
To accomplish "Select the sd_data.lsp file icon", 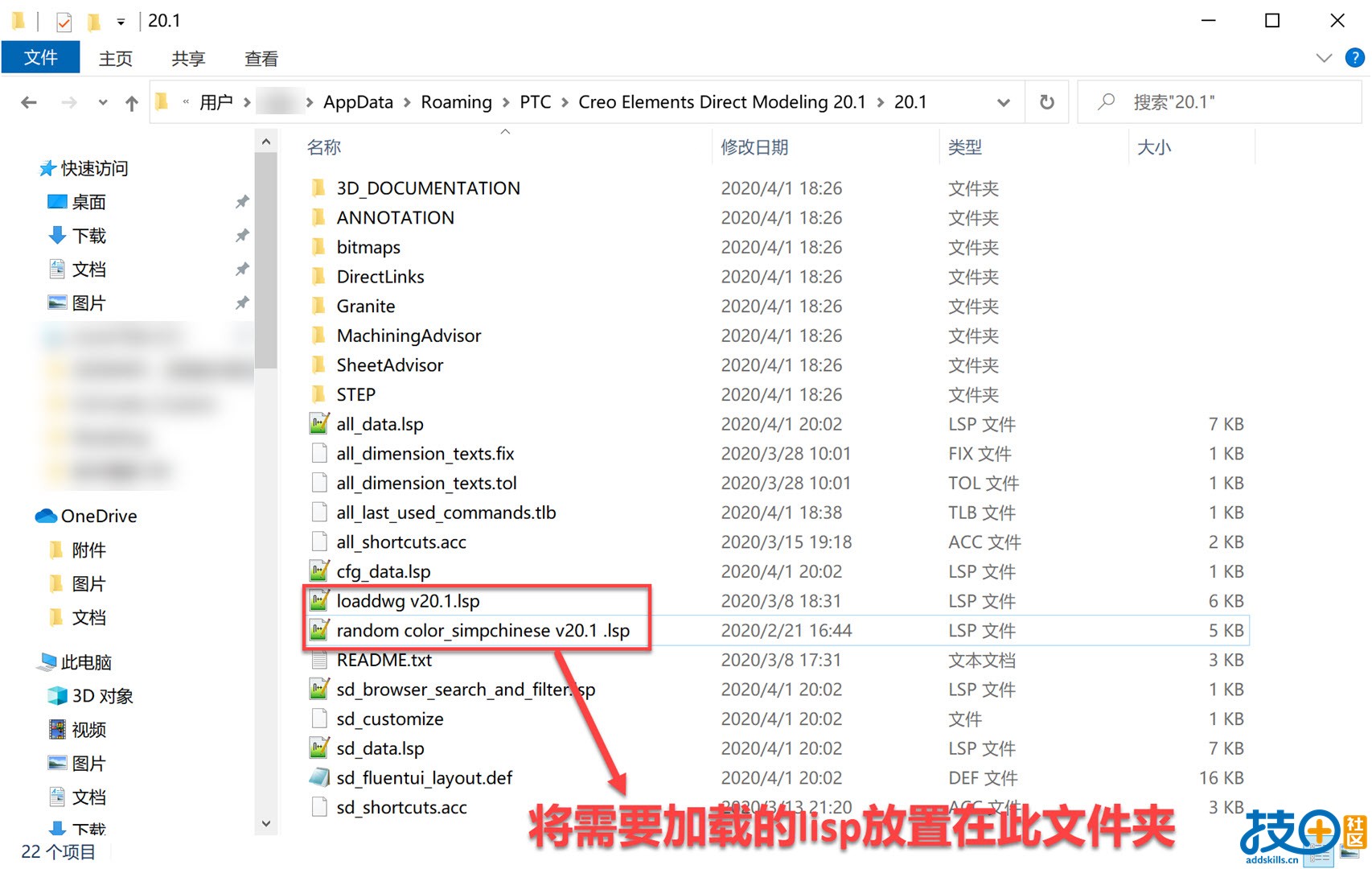I will click(x=319, y=748).
